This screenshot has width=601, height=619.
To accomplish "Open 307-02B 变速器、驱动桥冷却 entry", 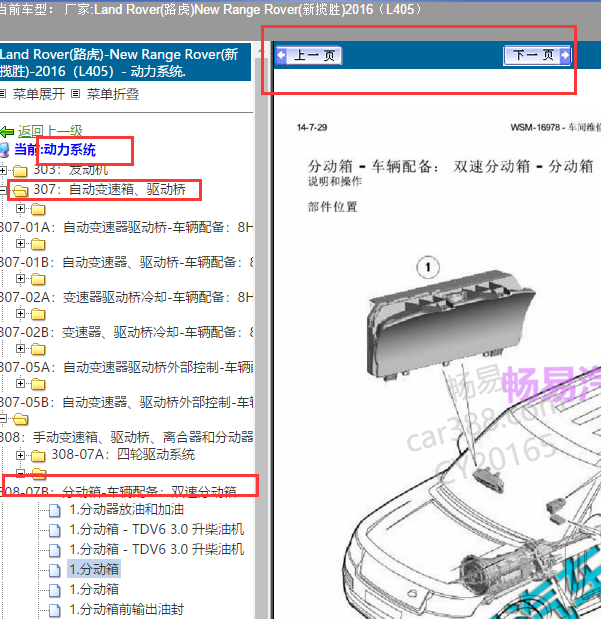I will [126, 332].
